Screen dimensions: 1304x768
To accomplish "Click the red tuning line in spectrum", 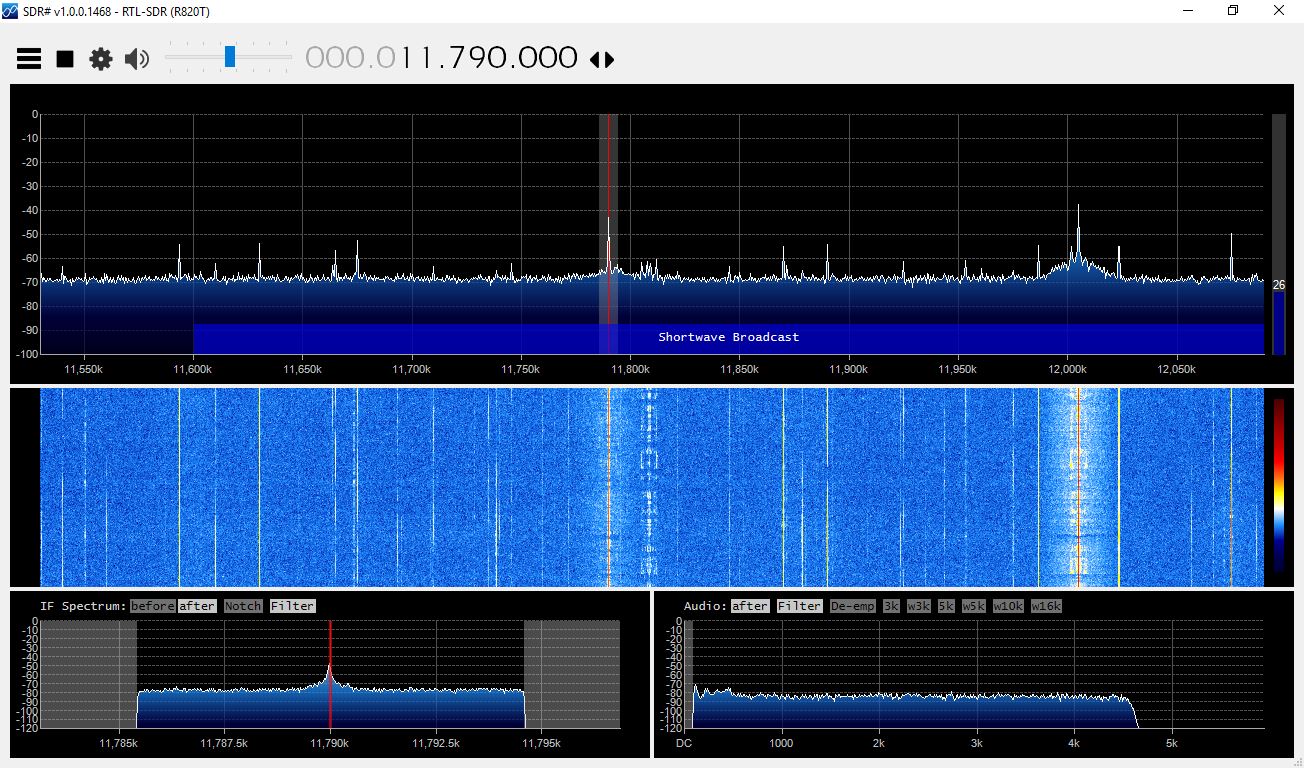I will pyautogui.click(x=608, y=234).
